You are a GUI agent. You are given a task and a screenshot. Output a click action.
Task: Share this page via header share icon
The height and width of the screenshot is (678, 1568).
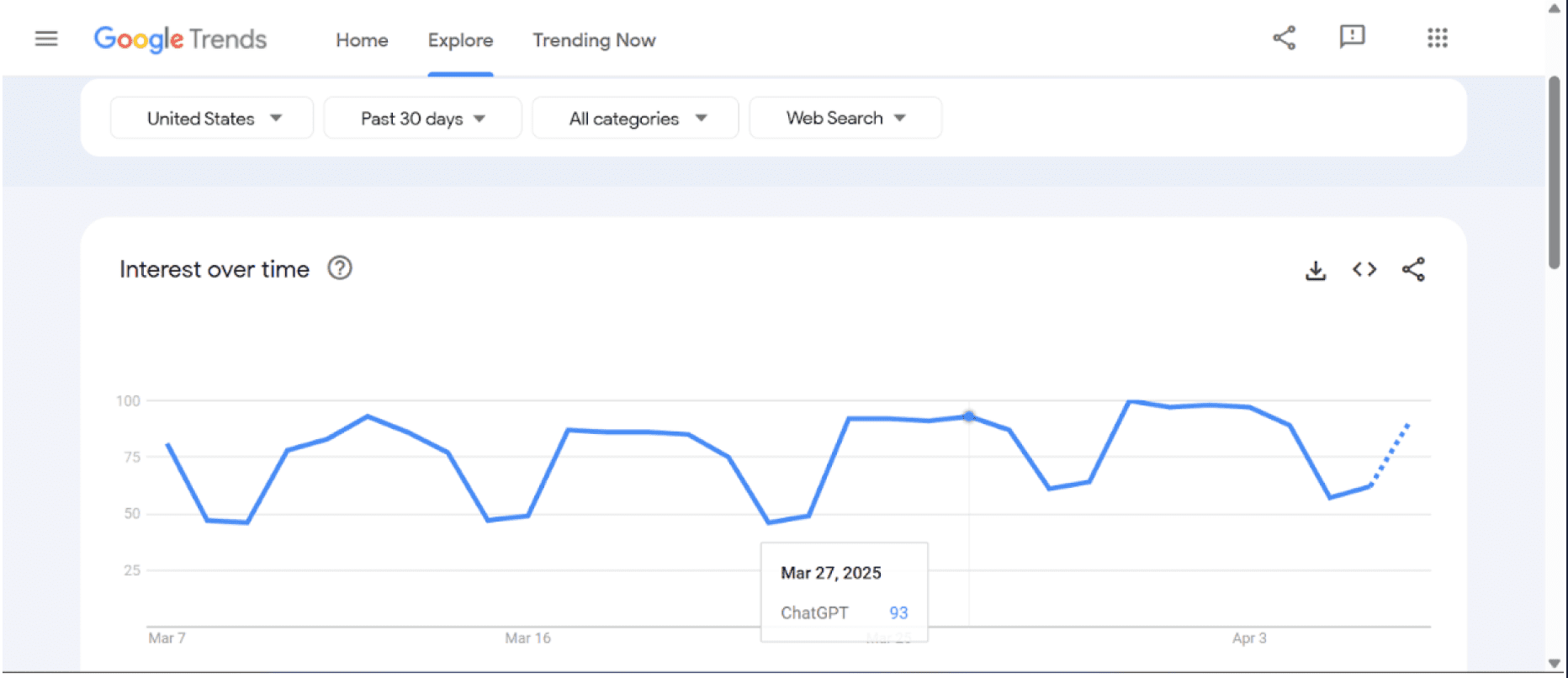click(1284, 38)
